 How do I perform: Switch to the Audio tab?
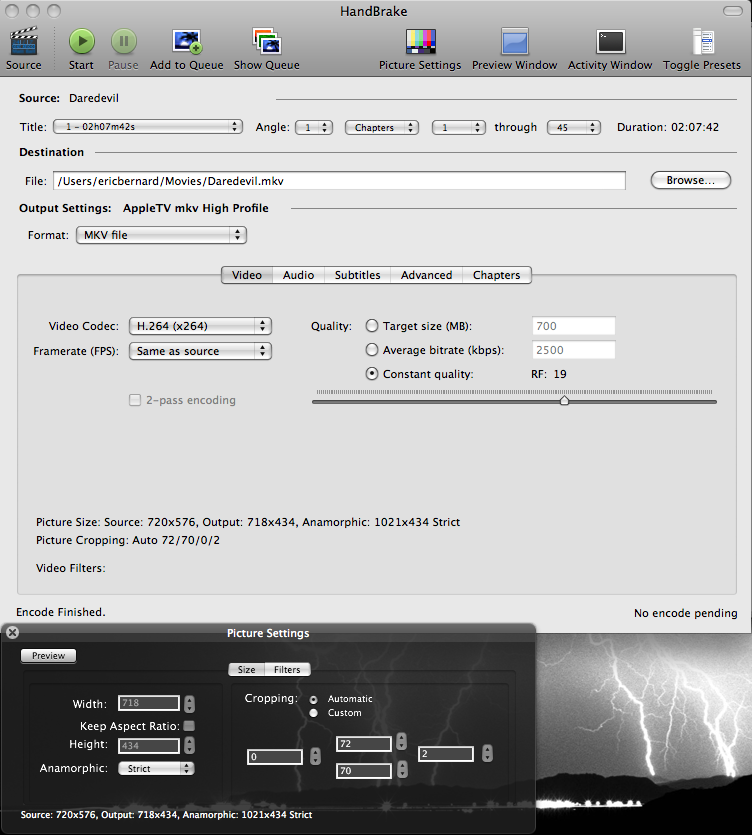[x=298, y=275]
